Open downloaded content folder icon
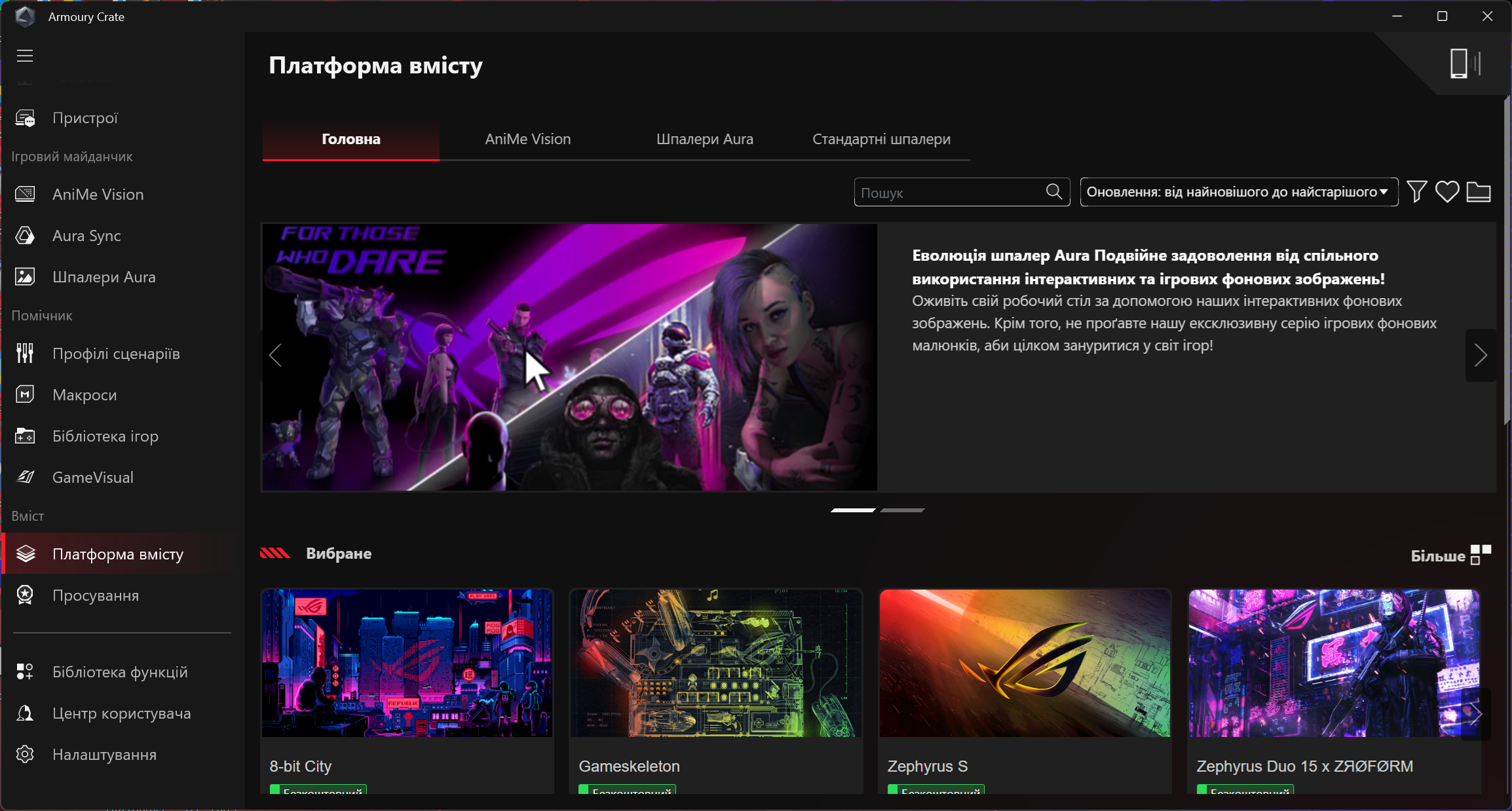This screenshot has height=811, width=1512. click(1479, 192)
